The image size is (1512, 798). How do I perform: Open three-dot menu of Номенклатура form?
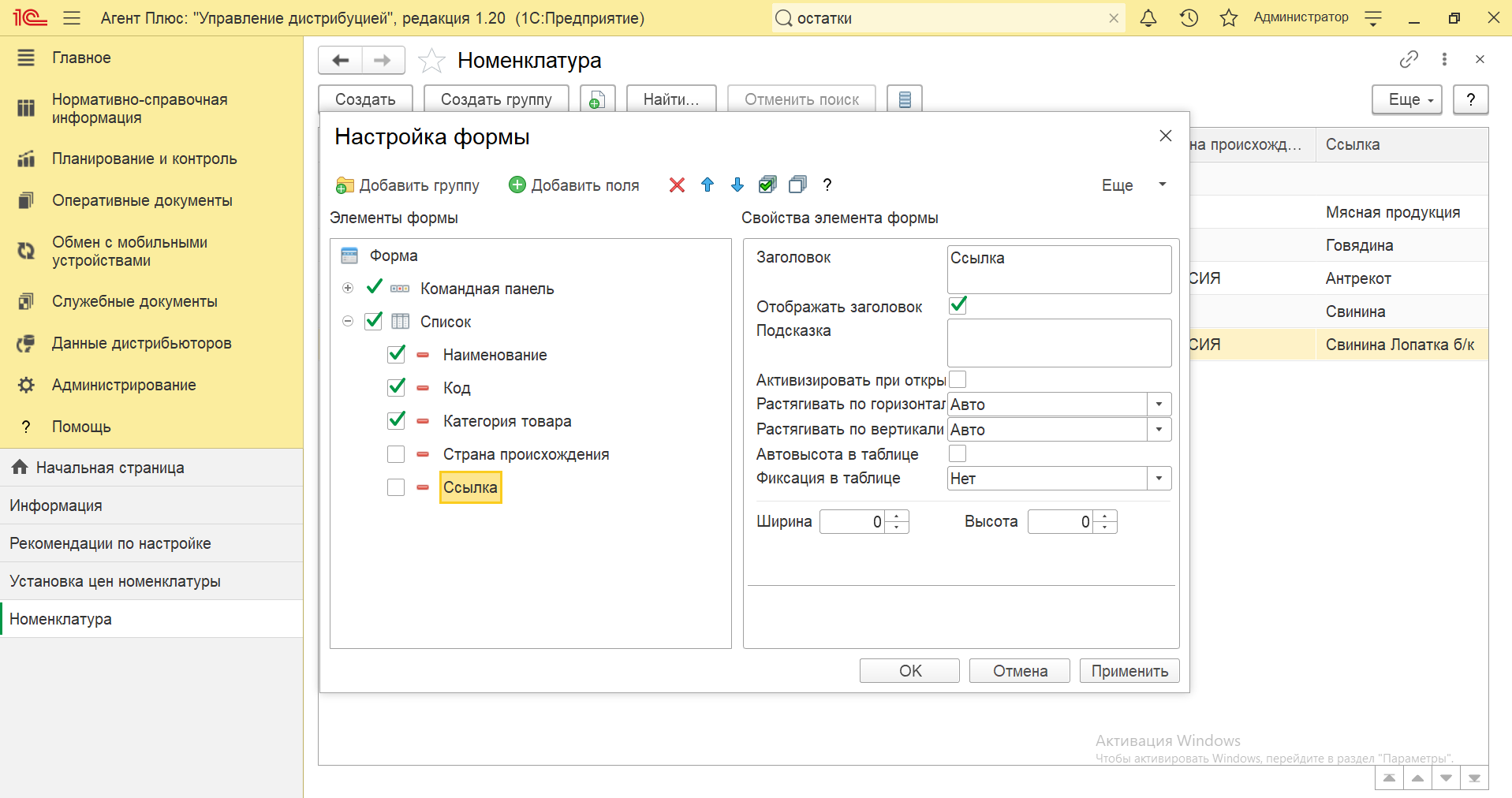1444,59
